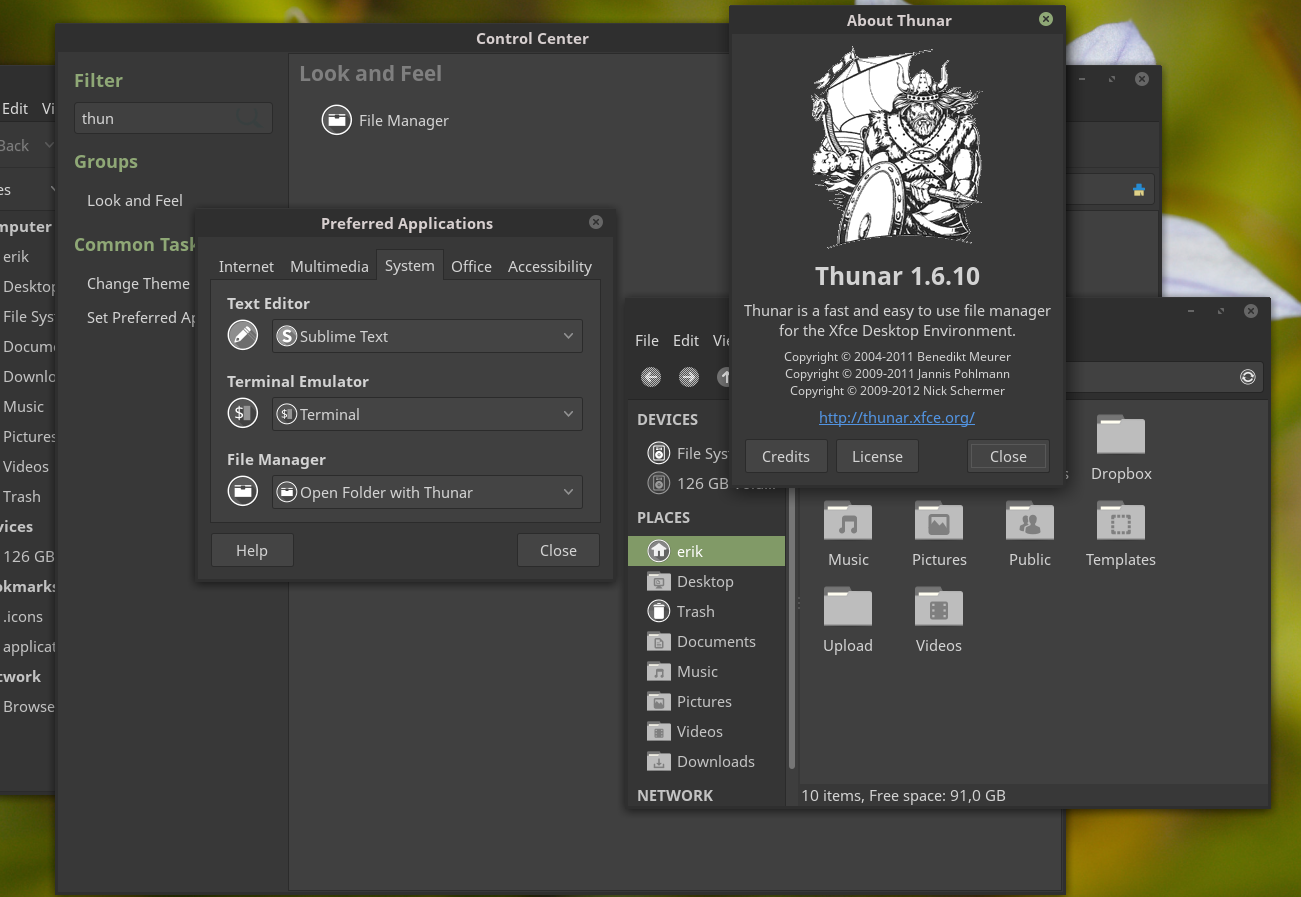The image size is (1301, 897).
Task: Go back in Thunar toolbar
Action: pos(651,377)
